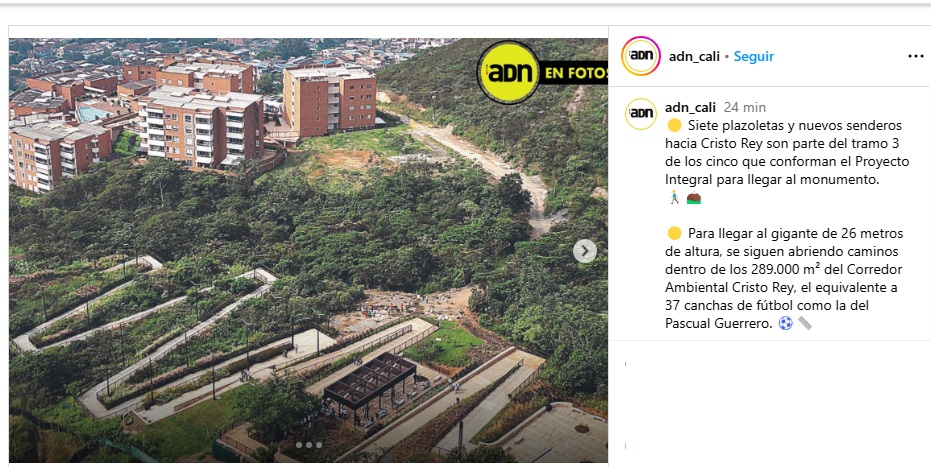Image resolution: width=931 pixels, height=467 pixels.
Task: Click the yellow circle before 'Siete plazoletas'
Action: click(x=674, y=125)
